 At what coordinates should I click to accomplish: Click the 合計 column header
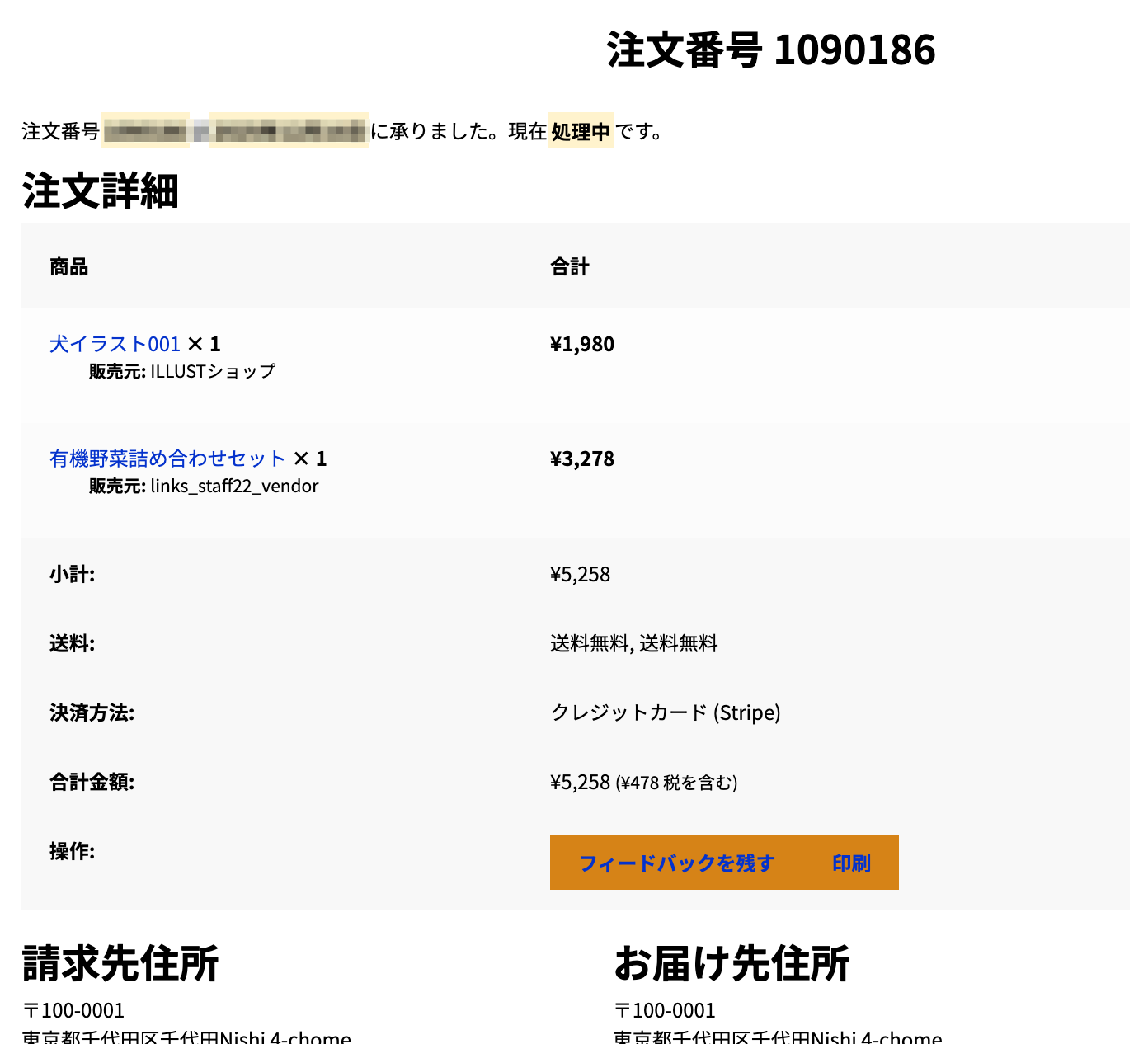(569, 267)
